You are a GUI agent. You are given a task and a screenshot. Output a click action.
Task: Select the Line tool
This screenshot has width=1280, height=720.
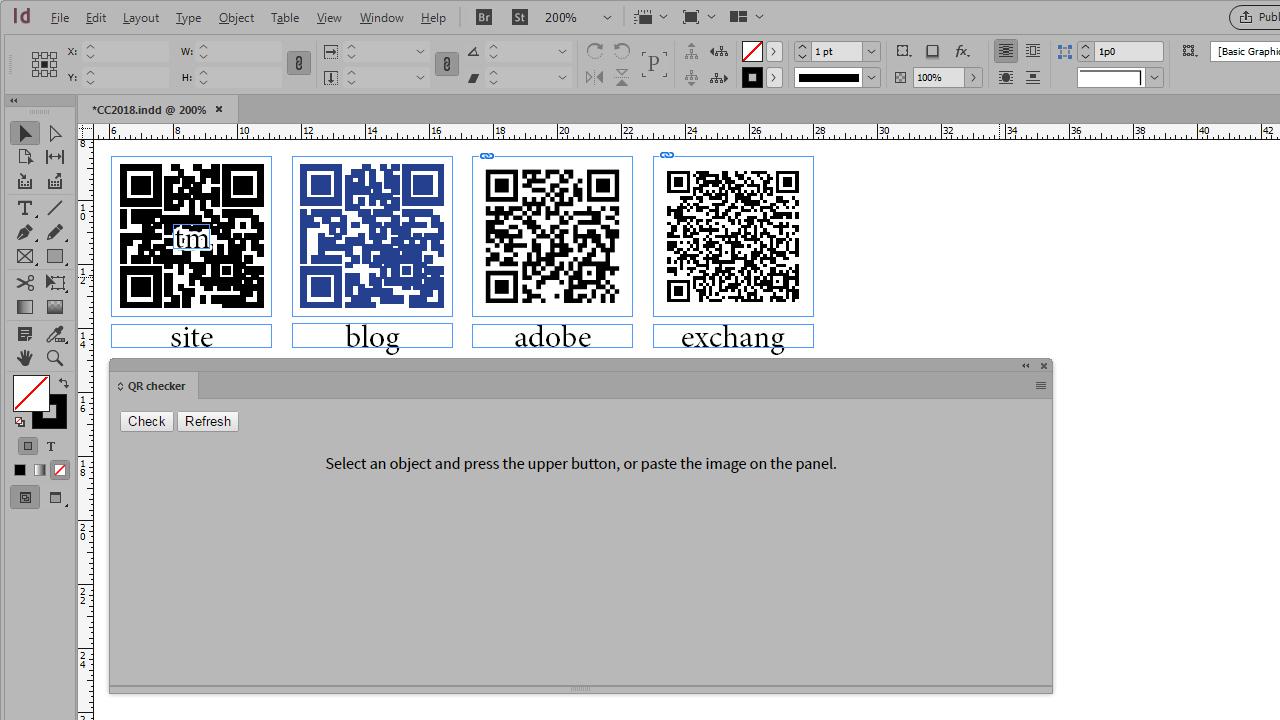[x=55, y=208]
